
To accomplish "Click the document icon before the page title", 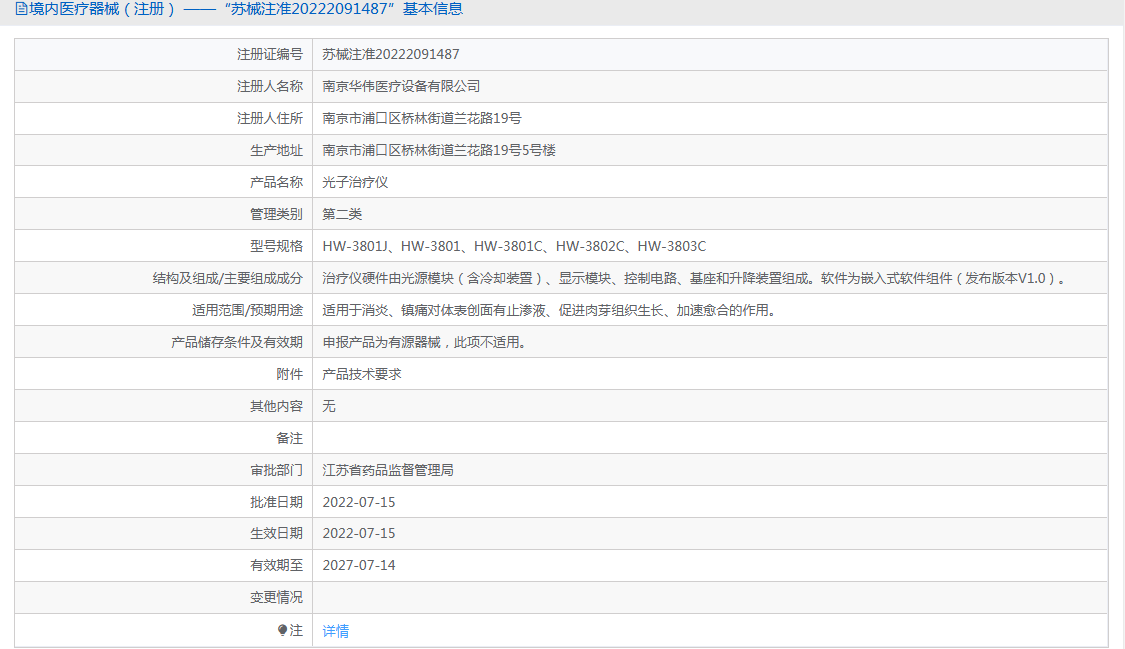I will pos(21,9).
